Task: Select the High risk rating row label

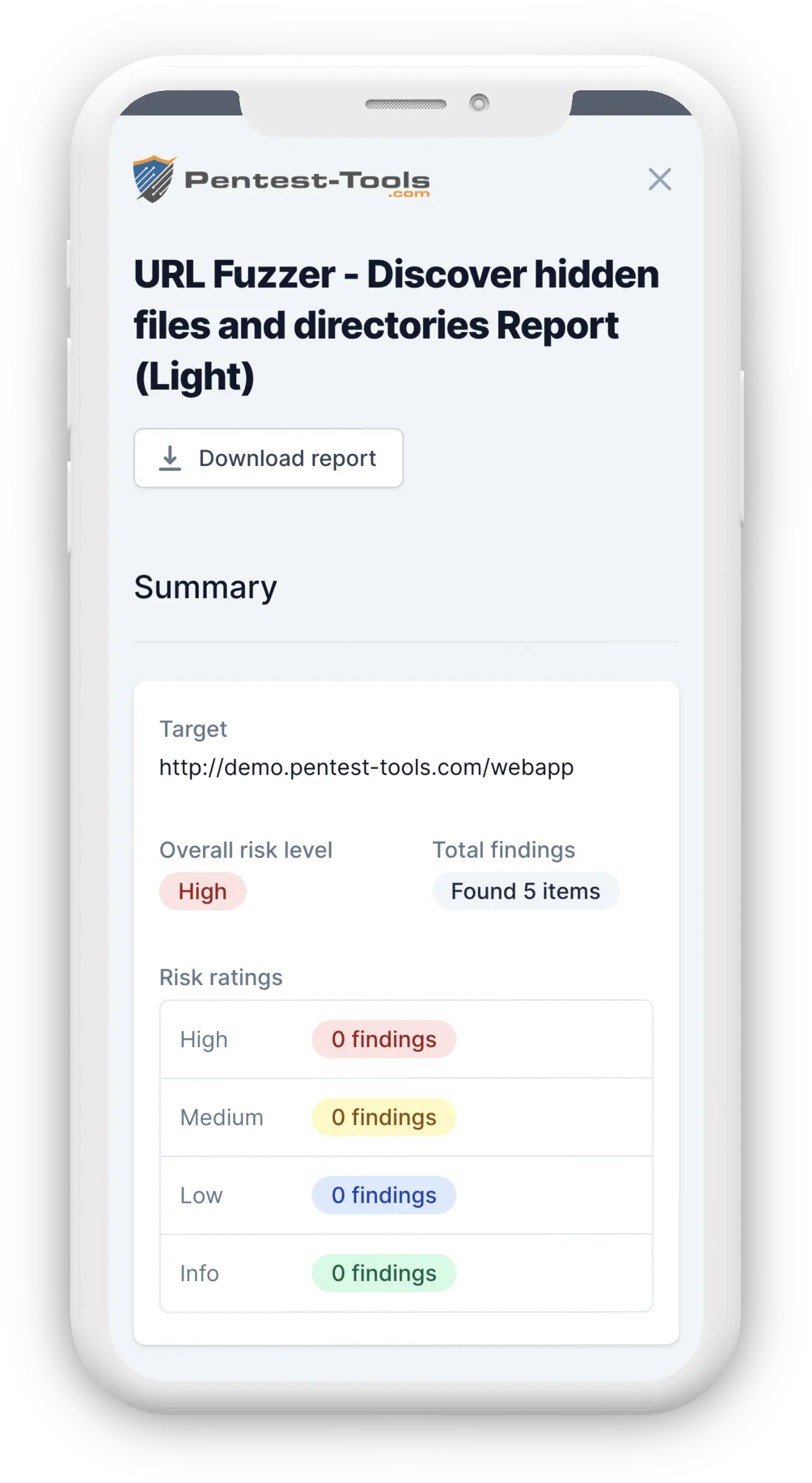Action: coord(204,1039)
